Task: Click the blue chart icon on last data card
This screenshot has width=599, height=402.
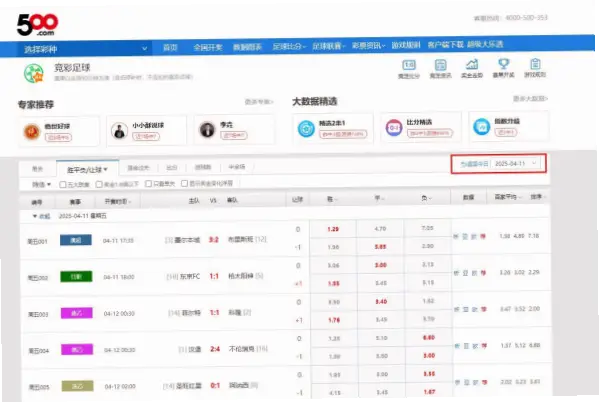Action: [482, 126]
